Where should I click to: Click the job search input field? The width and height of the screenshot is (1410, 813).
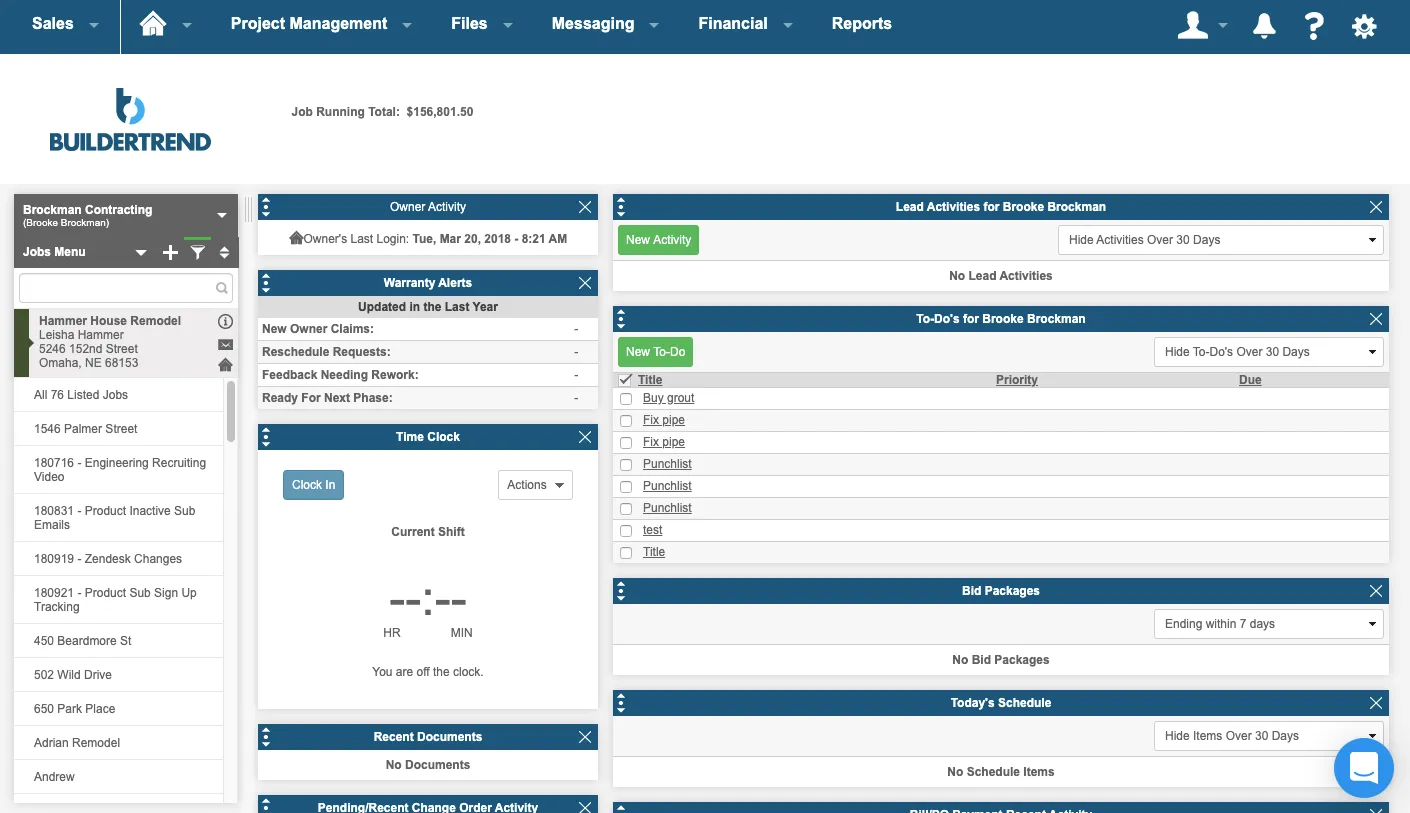118,288
